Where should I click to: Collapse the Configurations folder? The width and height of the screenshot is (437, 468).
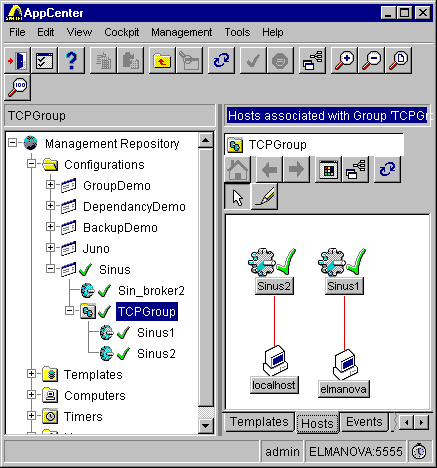31,164
